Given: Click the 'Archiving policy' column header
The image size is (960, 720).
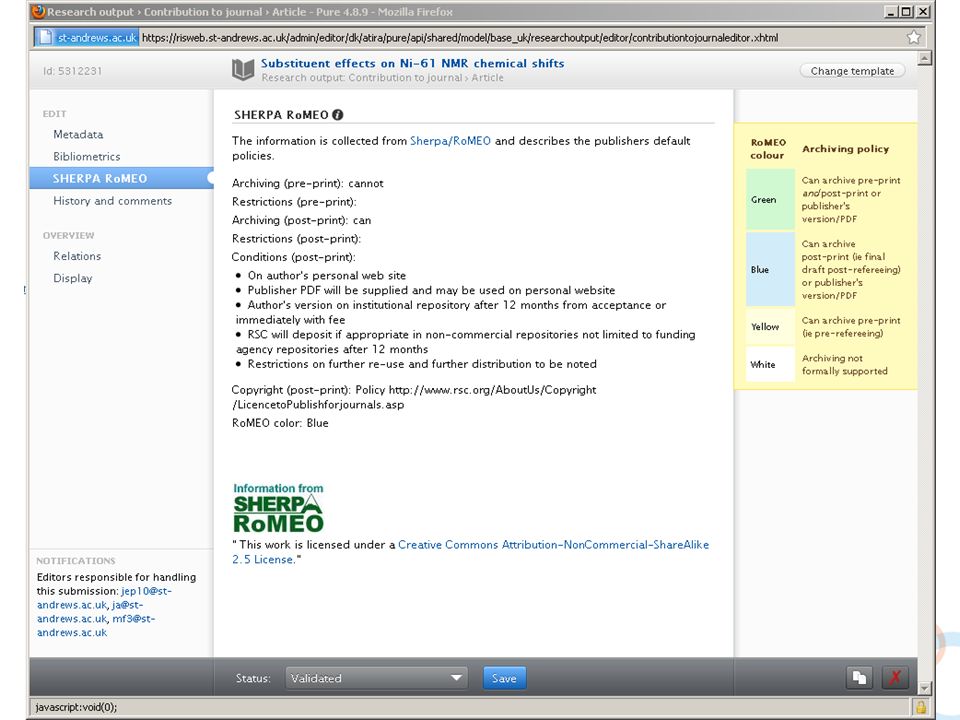Looking at the screenshot, I should pyautogui.click(x=845, y=149).
